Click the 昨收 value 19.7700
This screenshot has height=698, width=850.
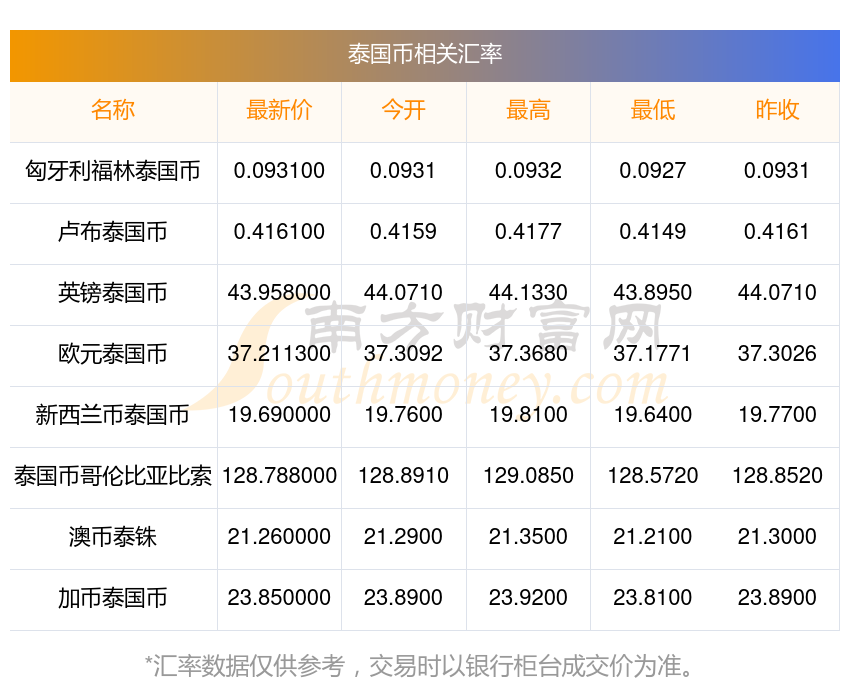tap(777, 415)
